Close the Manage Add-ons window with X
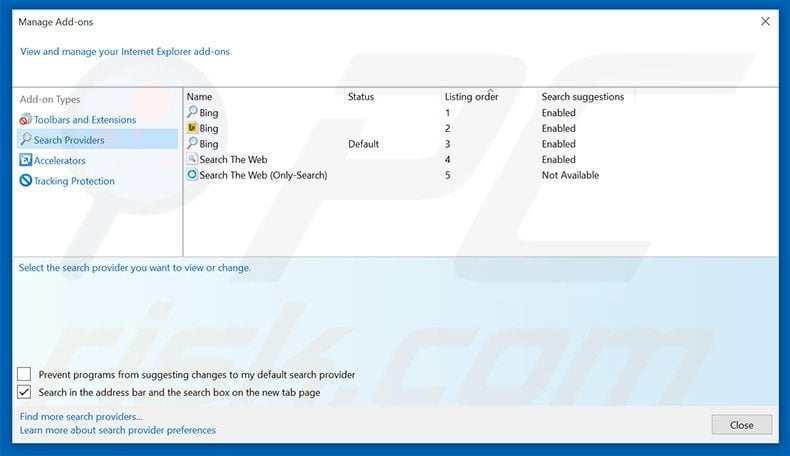This screenshot has height=456, width=790. [765, 21]
